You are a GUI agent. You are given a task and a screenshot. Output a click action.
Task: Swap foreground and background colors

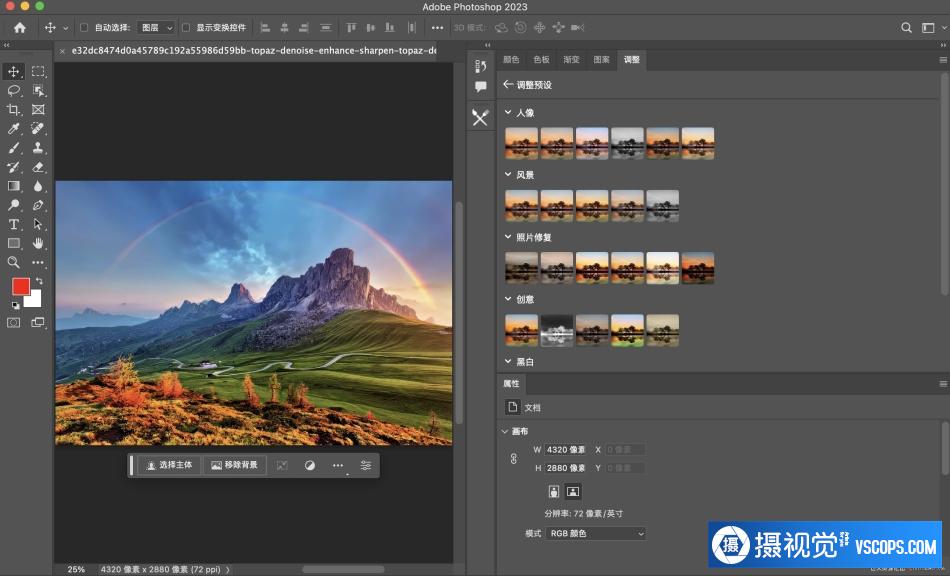click(39, 281)
